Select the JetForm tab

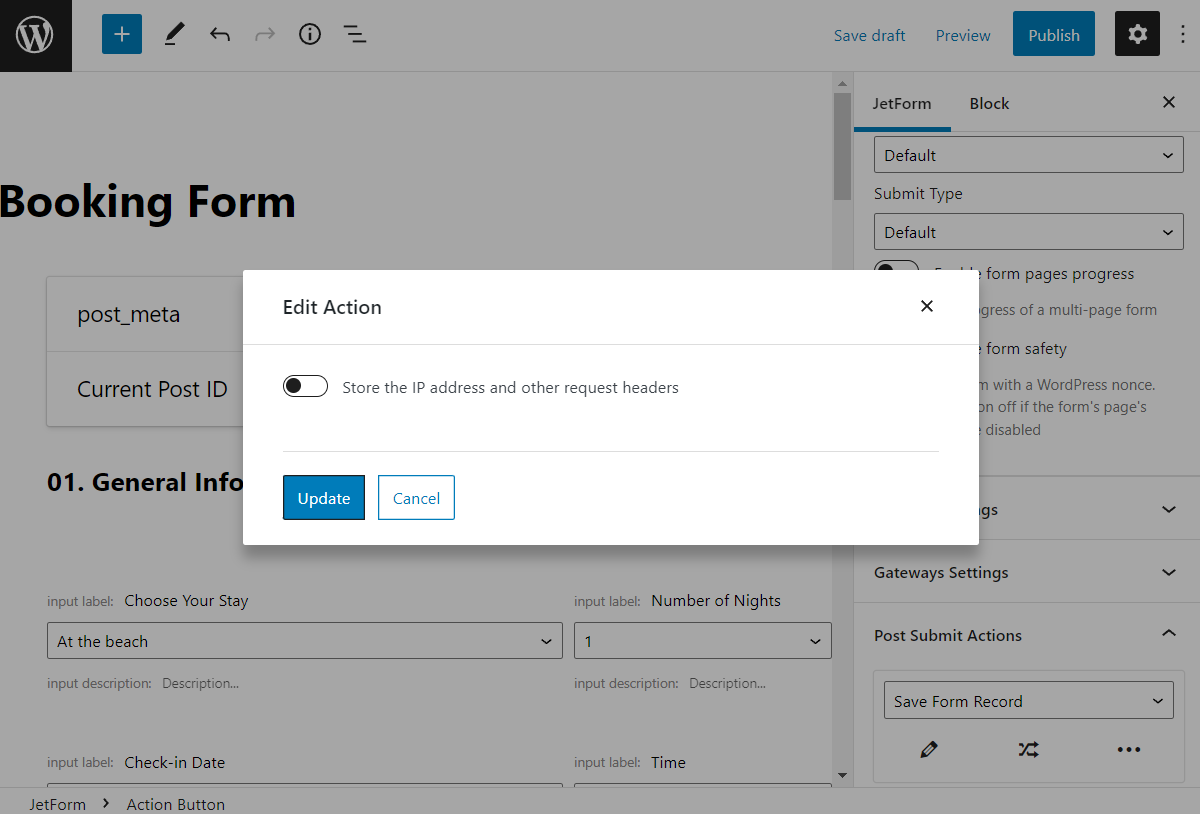(902, 103)
